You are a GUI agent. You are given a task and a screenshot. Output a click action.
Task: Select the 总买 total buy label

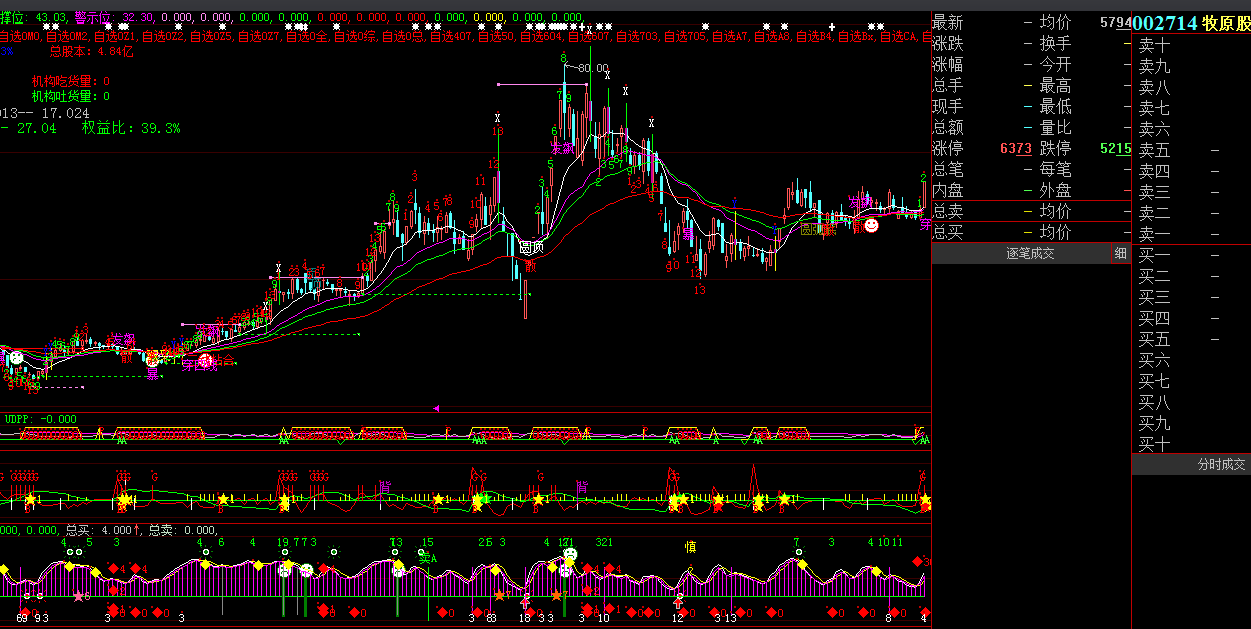tap(948, 233)
